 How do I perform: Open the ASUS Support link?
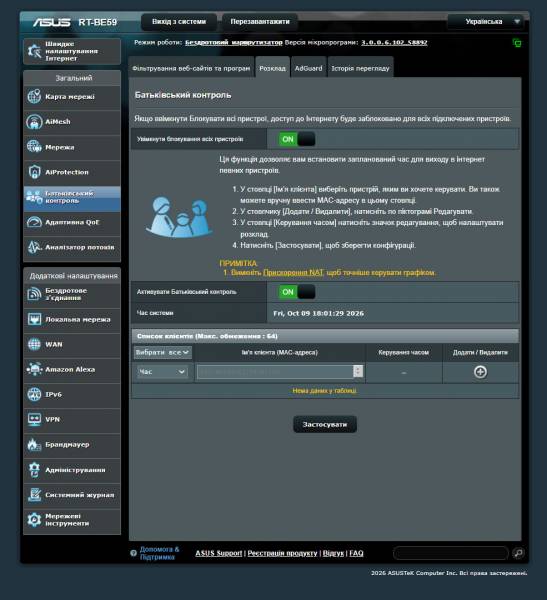(219, 553)
